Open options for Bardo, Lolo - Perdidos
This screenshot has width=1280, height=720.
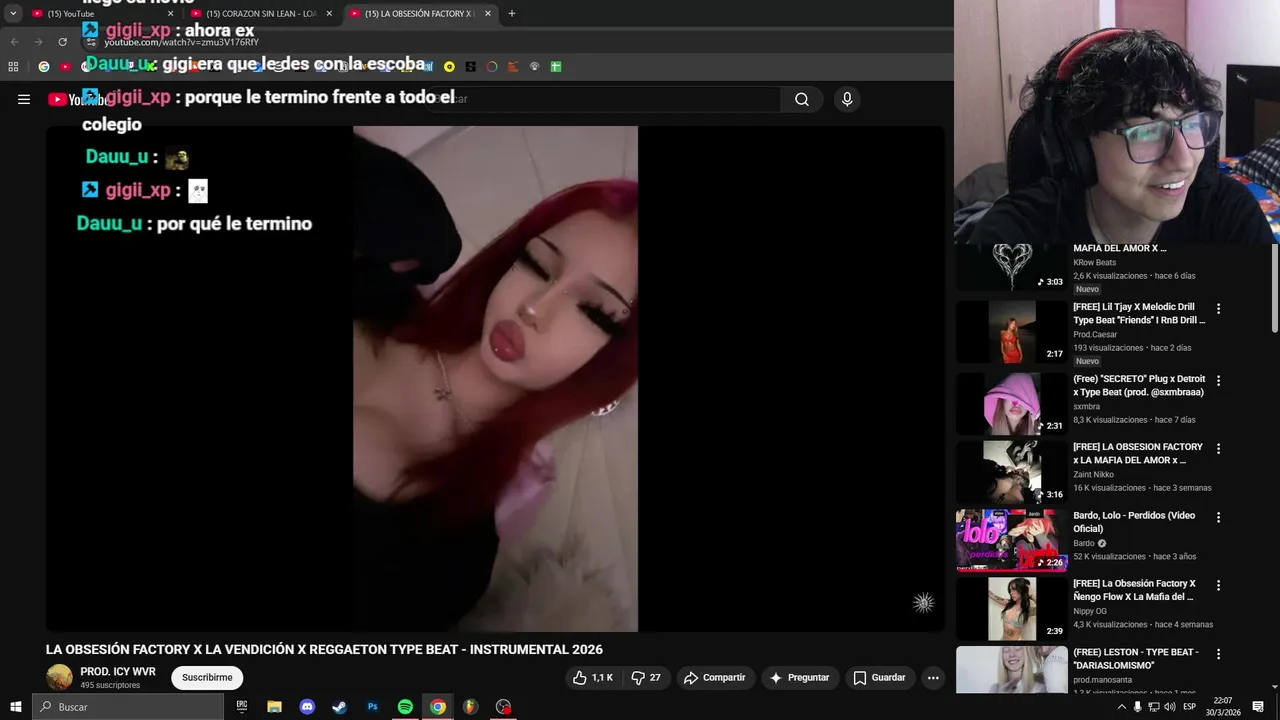click(1218, 517)
